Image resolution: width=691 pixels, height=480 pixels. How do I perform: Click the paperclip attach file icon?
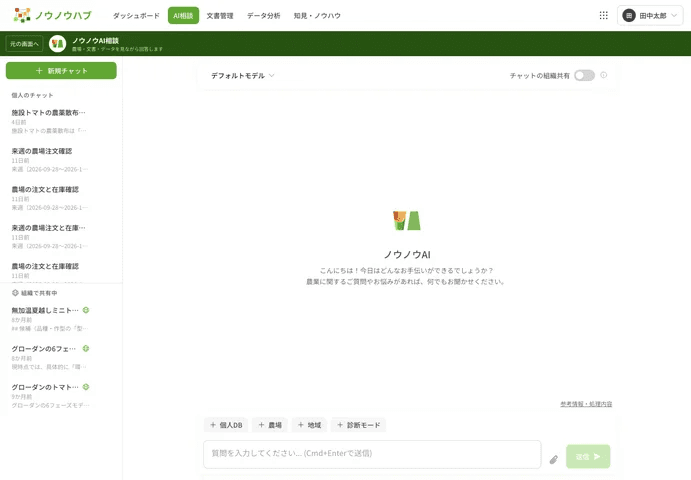tap(554, 459)
